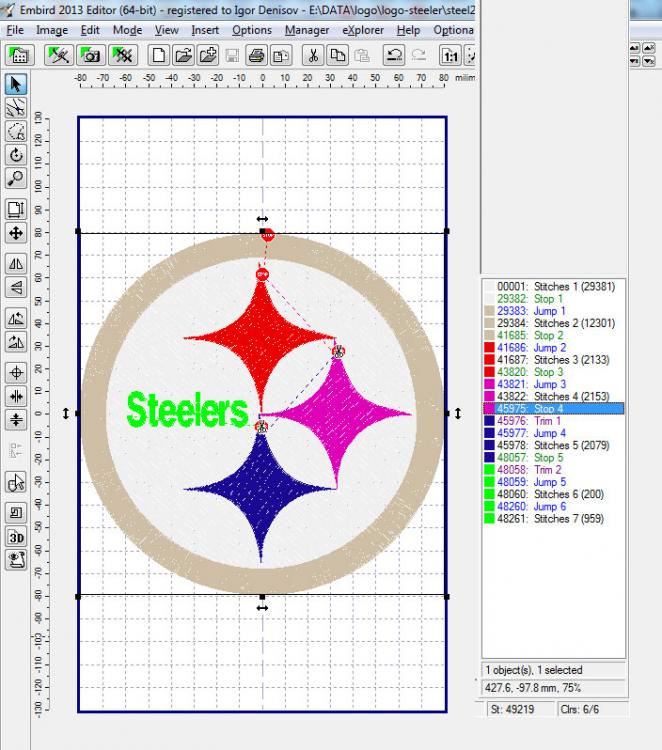Open the eye preview sewing icon

16,560
